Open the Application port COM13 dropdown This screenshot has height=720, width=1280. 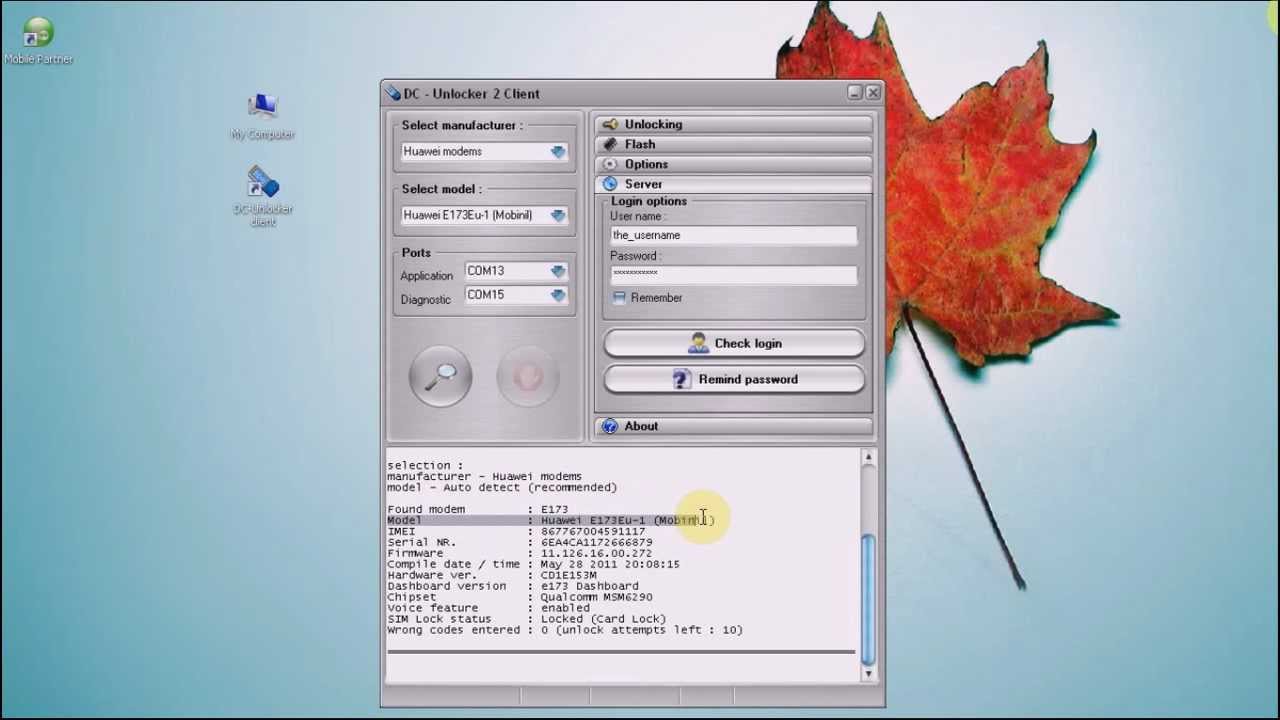point(558,271)
